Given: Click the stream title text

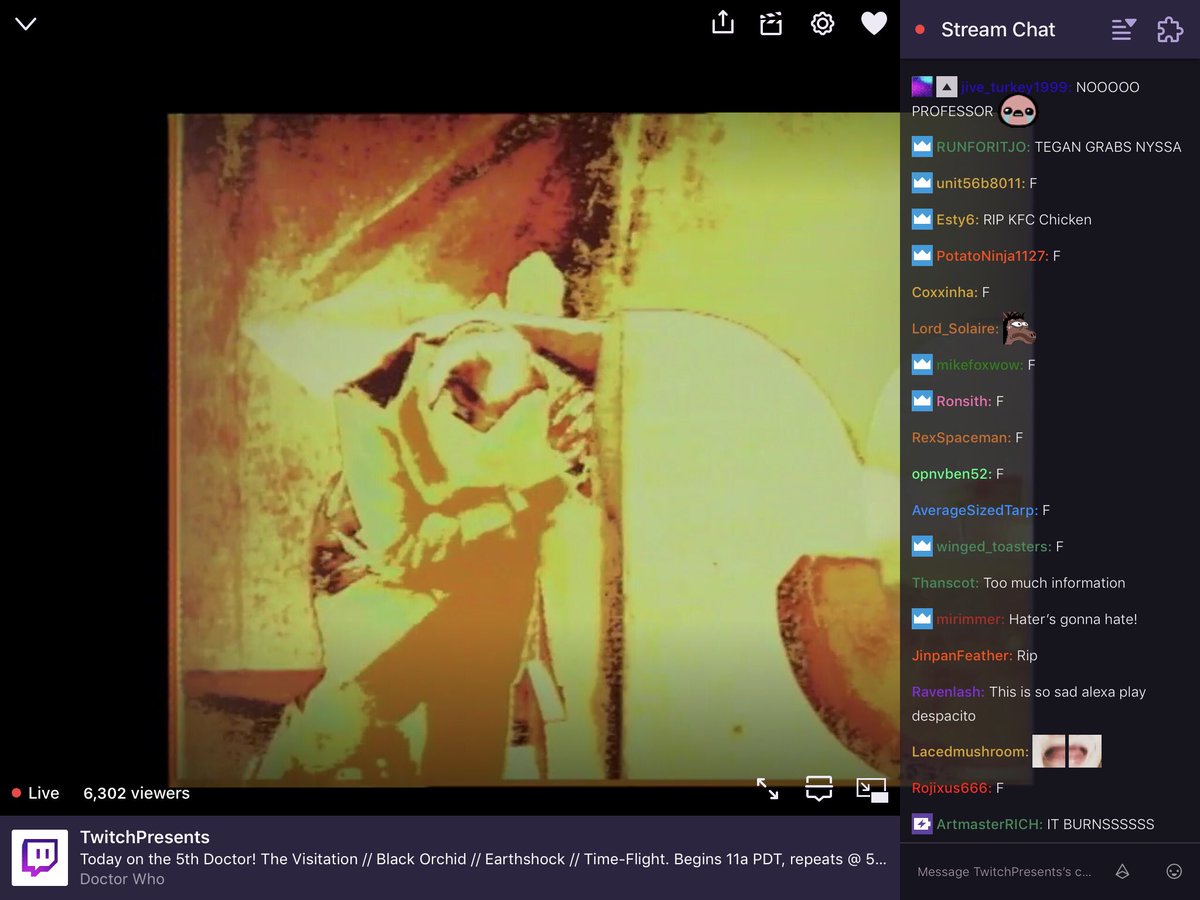Looking at the screenshot, I should [483, 859].
